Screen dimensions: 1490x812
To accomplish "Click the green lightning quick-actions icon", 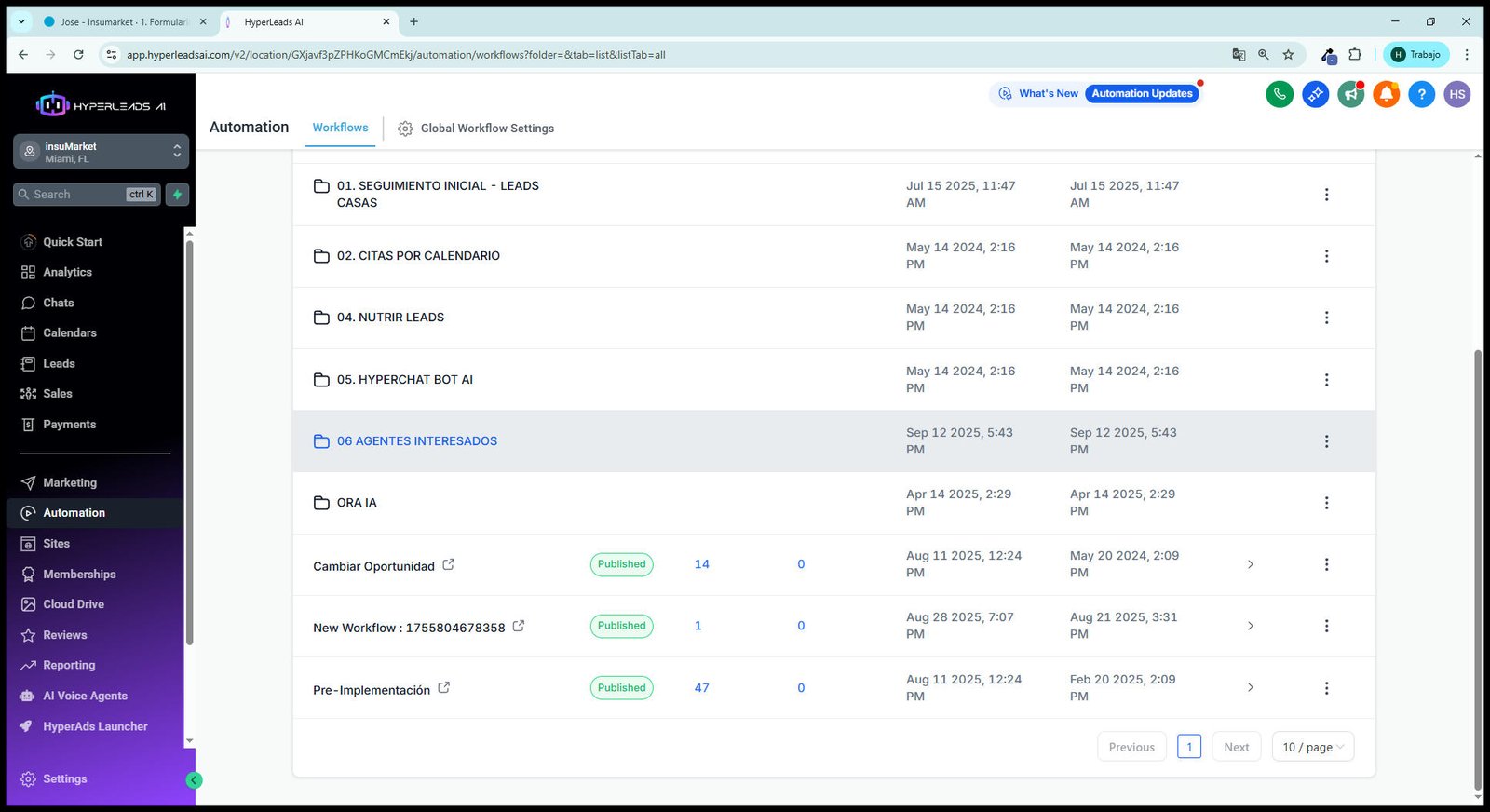I will pyautogui.click(x=177, y=194).
